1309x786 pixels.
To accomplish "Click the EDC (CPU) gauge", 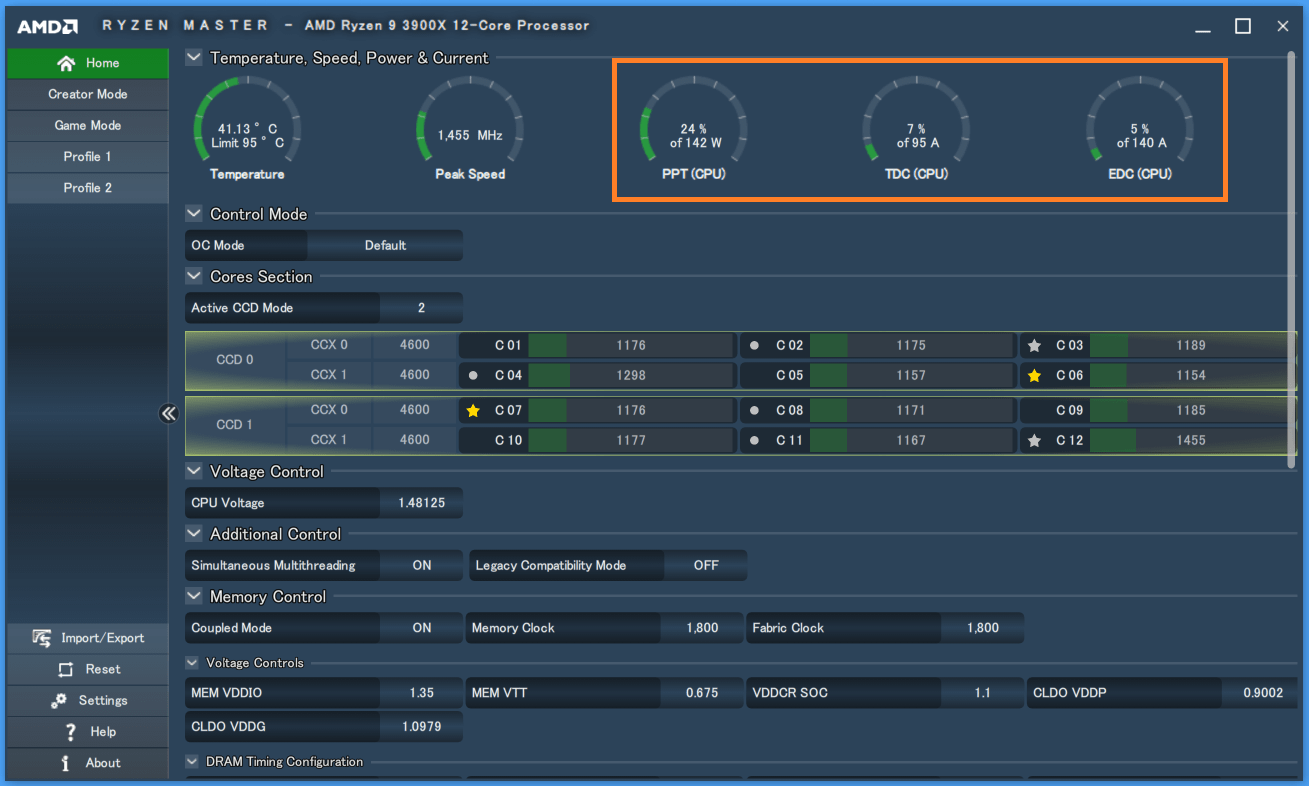I will (x=1140, y=127).
